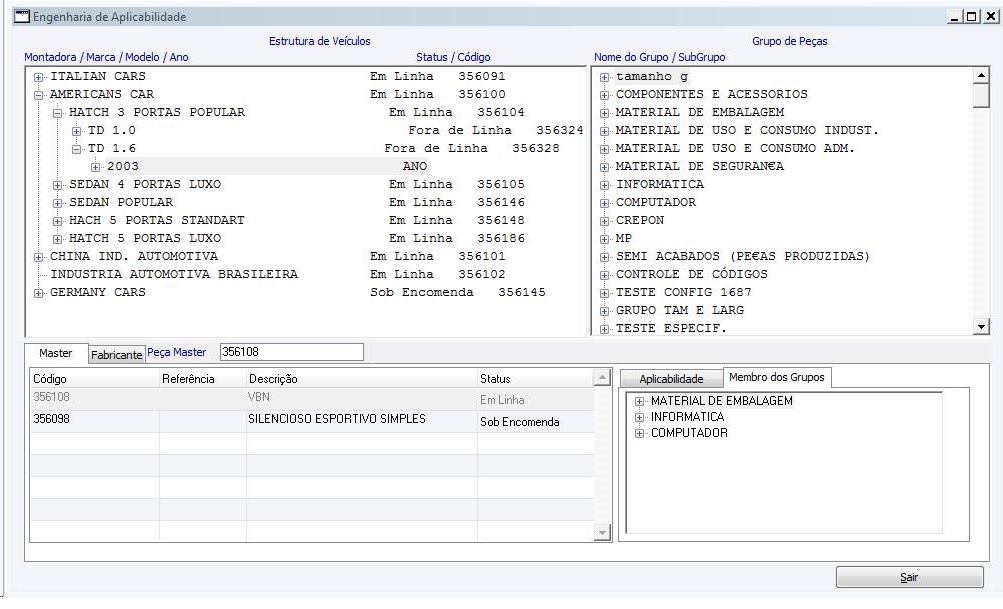Image resolution: width=1003 pixels, height=609 pixels.
Task: Click the Descrição column header
Action: click(362, 379)
